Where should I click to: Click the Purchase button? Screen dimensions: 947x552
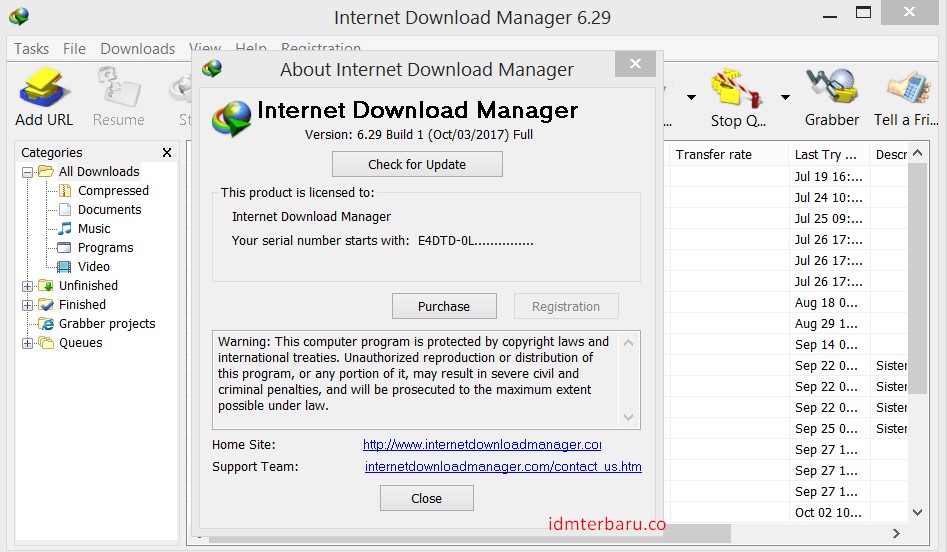(444, 306)
